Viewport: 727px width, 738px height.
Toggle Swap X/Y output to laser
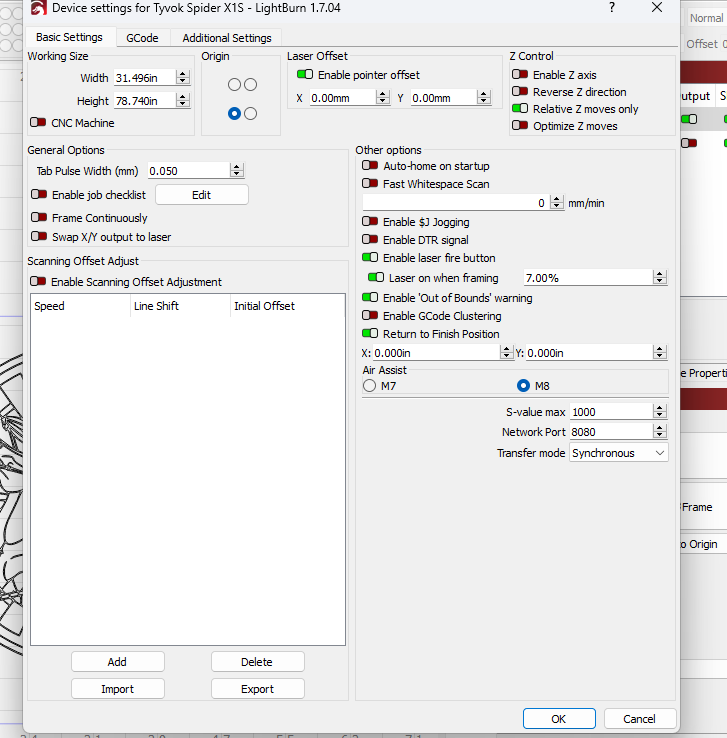pyautogui.click(x=39, y=236)
